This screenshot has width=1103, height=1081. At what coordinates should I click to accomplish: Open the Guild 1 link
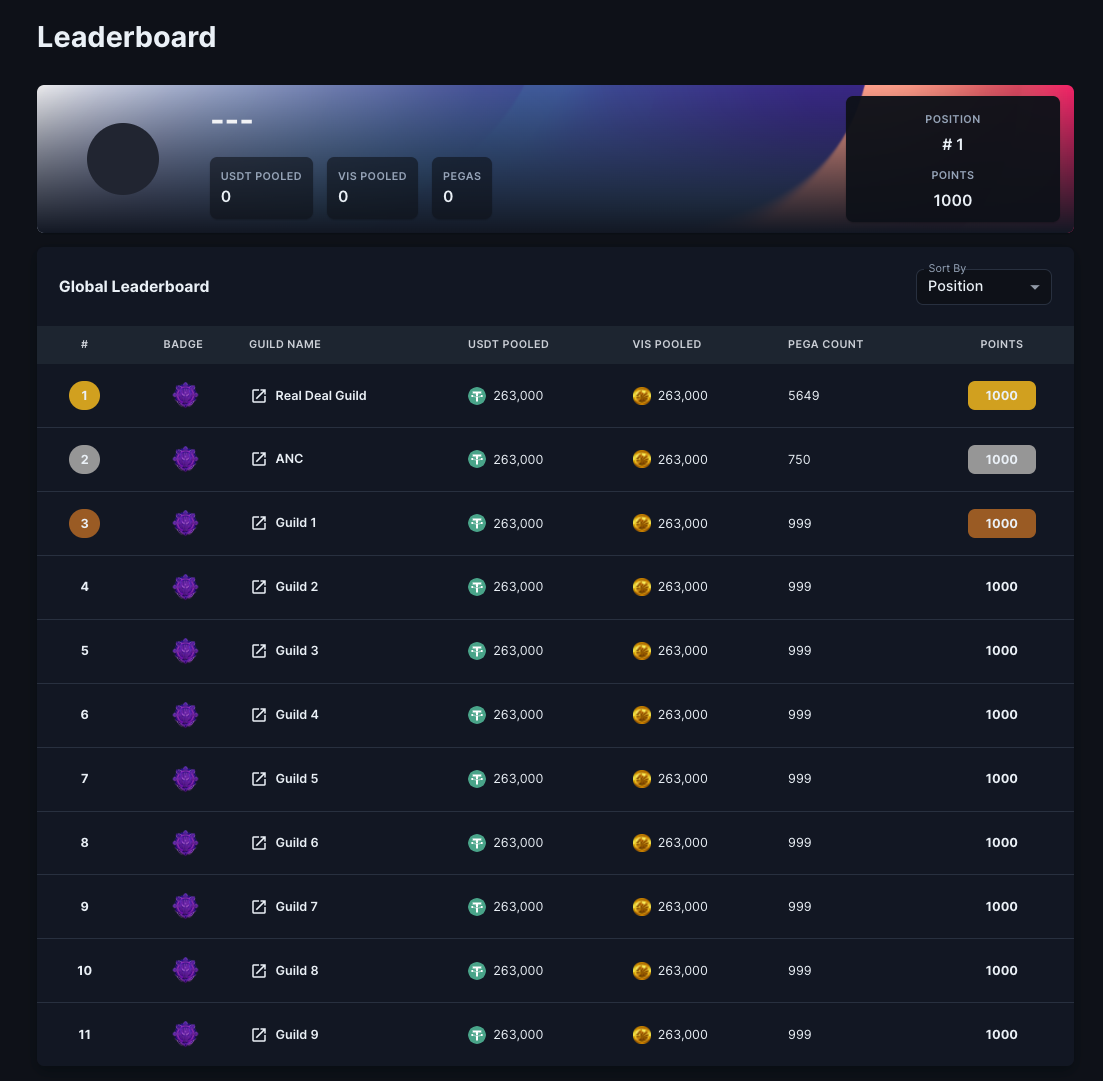(295, 523)
